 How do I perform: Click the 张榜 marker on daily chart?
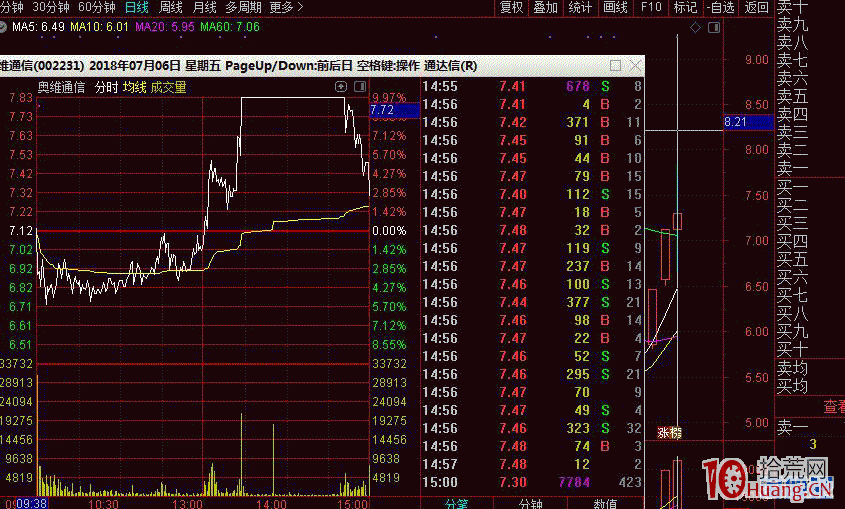[x=669, y=433]
